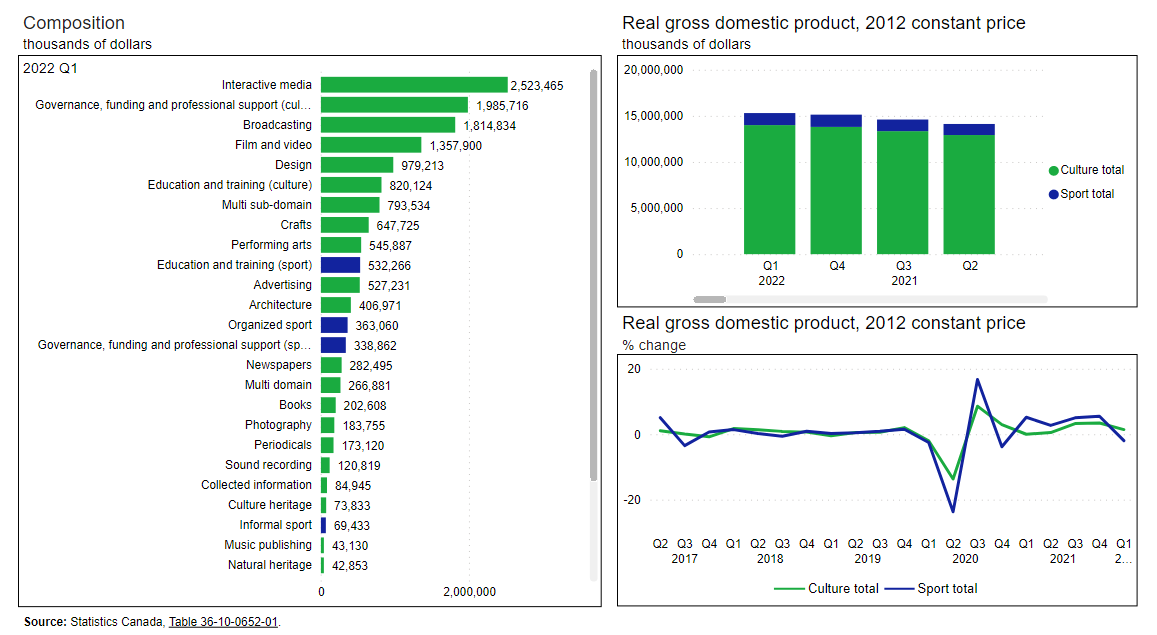Select the Design bar

click(357, 165)
